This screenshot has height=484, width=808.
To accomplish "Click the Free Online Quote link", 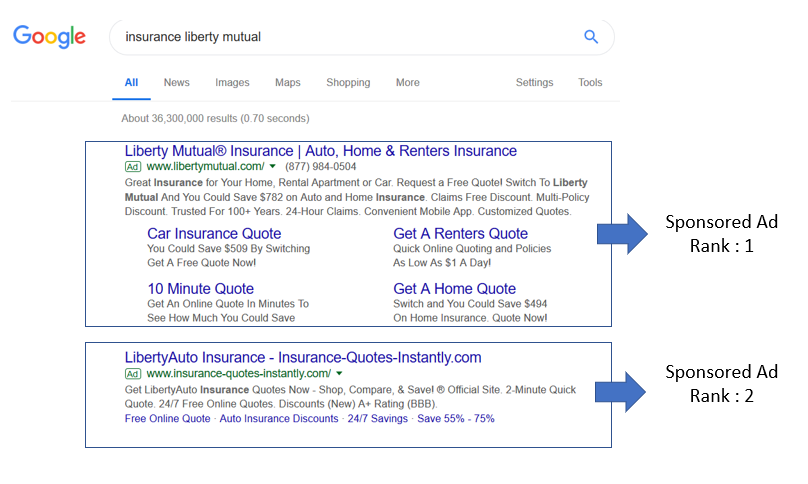I will (x=167, y=419).
